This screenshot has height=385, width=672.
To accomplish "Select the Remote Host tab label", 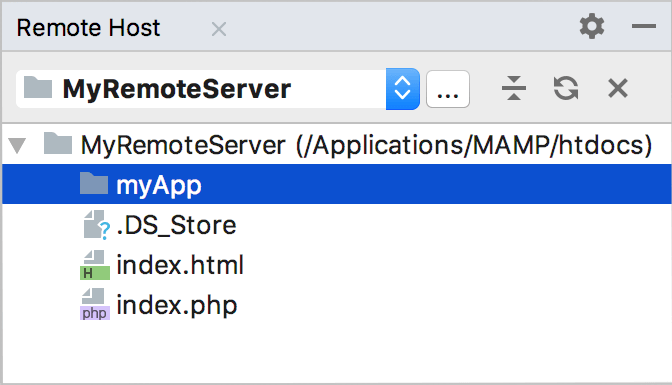I will (x=88, y=28).
